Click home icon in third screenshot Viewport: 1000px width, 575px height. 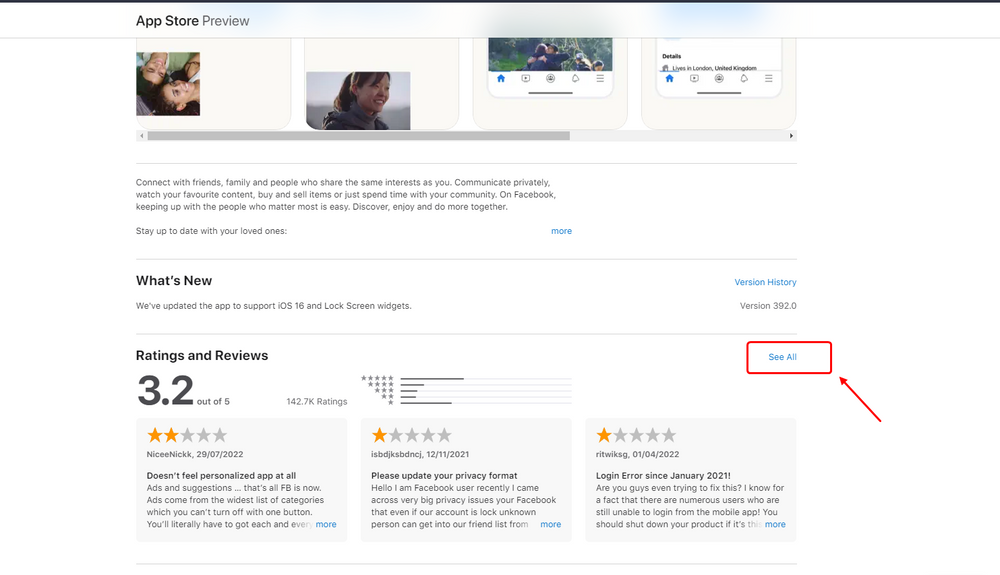coord(501,78)
